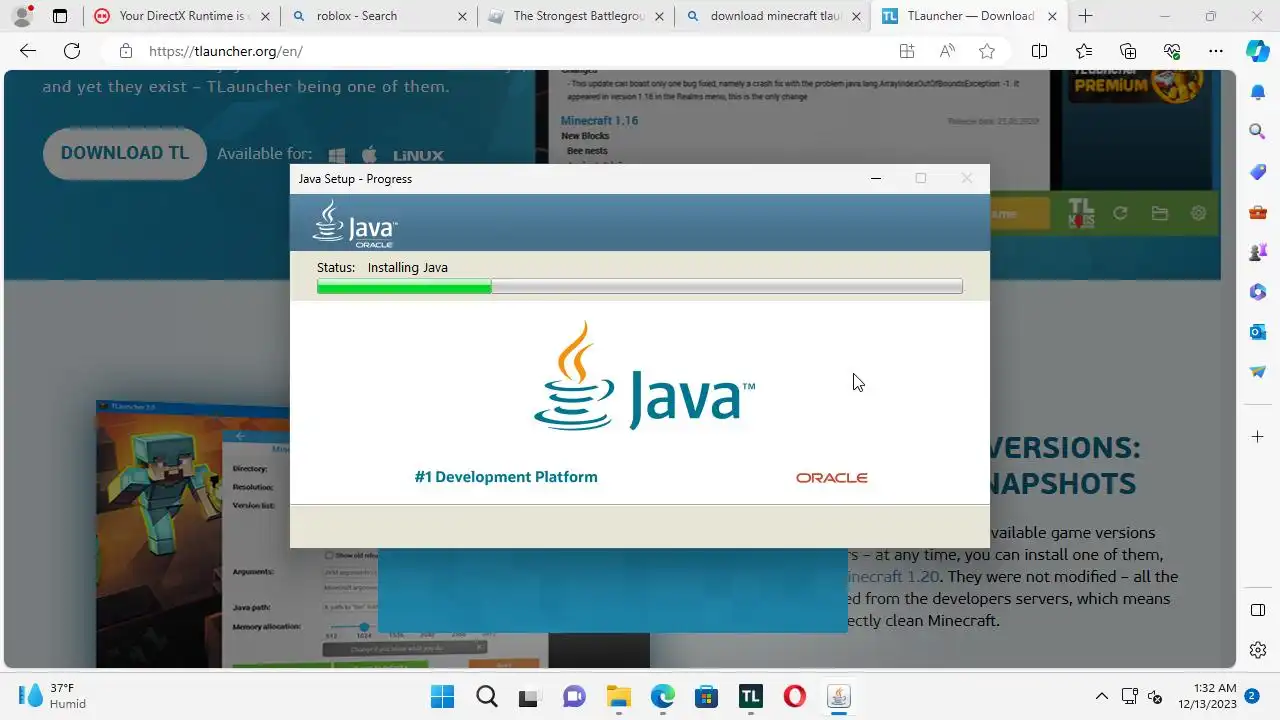Viewport: 1280px width, 720px height.
Task: Click 'Minecraft 1.16' heading in launcher preview
Action: click(599, 120)
